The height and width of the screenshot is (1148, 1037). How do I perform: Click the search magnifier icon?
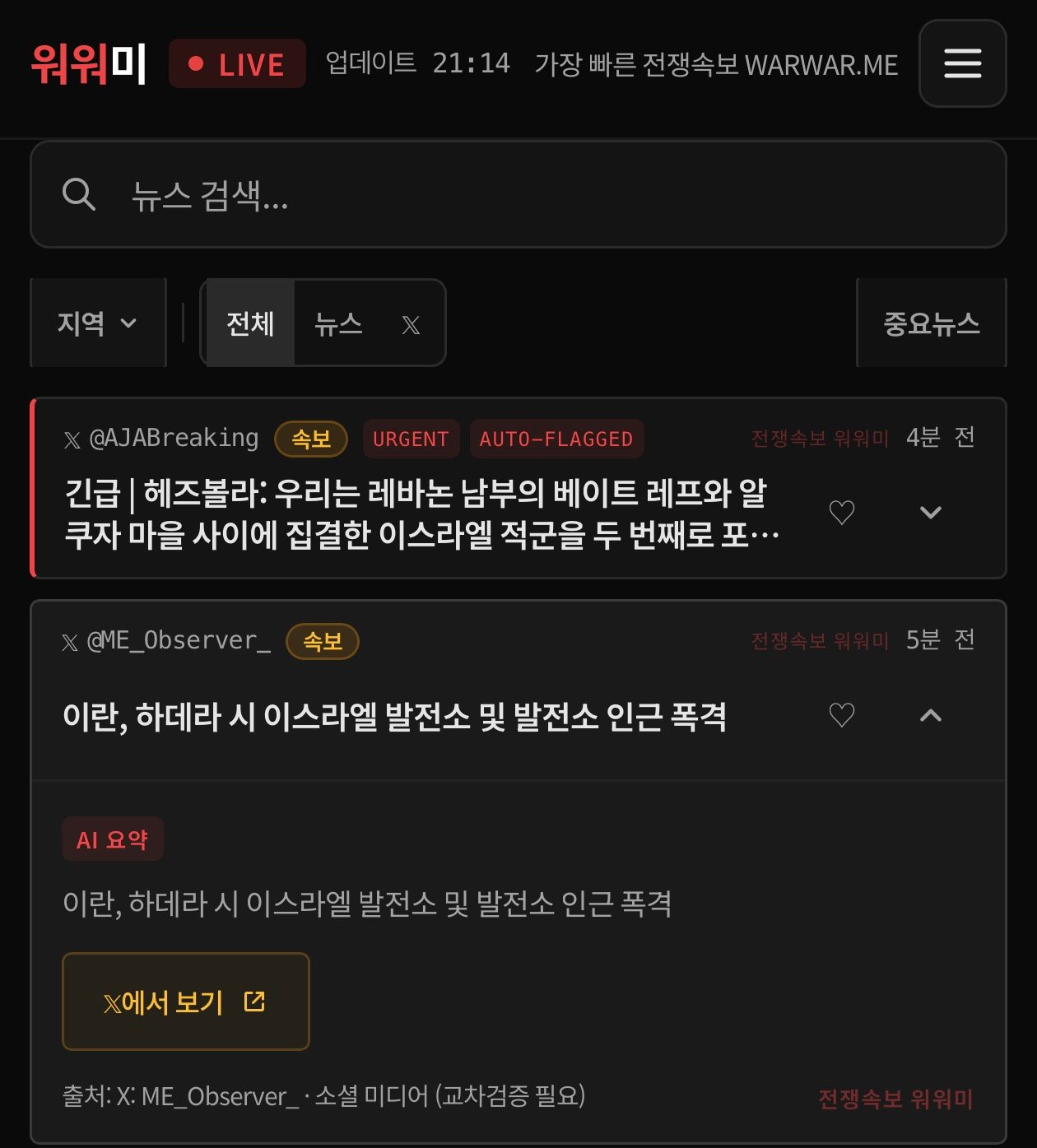[x=79, y=194]
